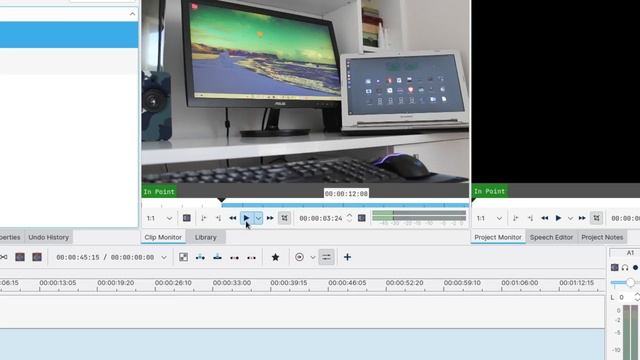Open the preview render options arrow
The height and width of the screenshot is (360, 640).
(x=313, y=258)
